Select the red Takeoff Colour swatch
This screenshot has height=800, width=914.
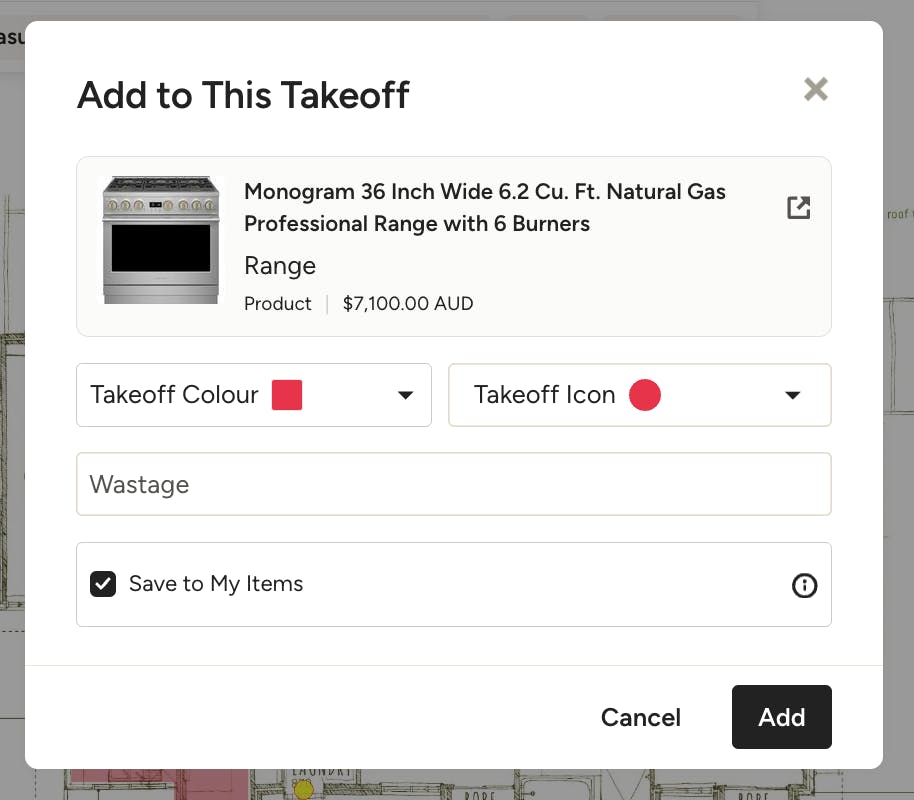point(287,395)
